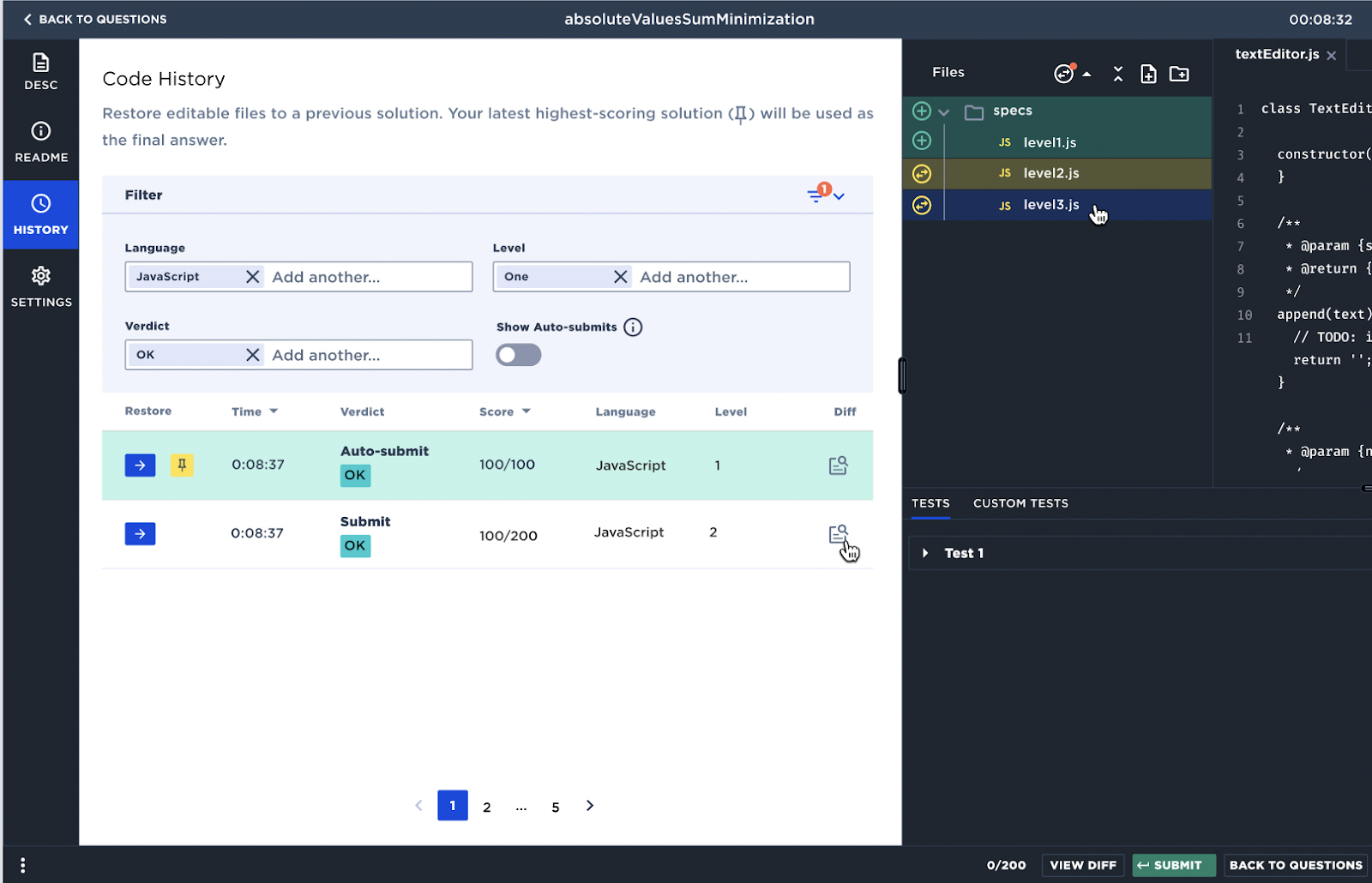Close the textEditor.js tab
This screenshot has width=1372, height=883.
[x=1332, y=56]
